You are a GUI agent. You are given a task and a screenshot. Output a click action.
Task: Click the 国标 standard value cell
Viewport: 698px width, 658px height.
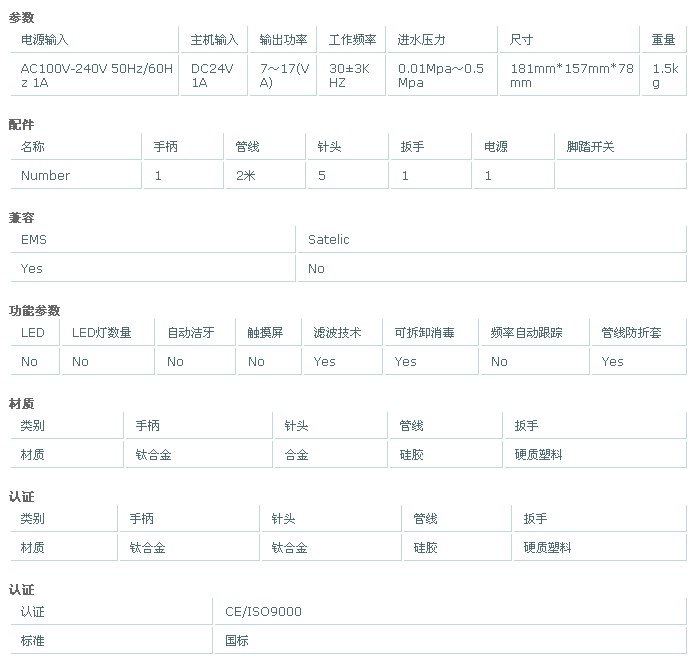pos(236,640)
